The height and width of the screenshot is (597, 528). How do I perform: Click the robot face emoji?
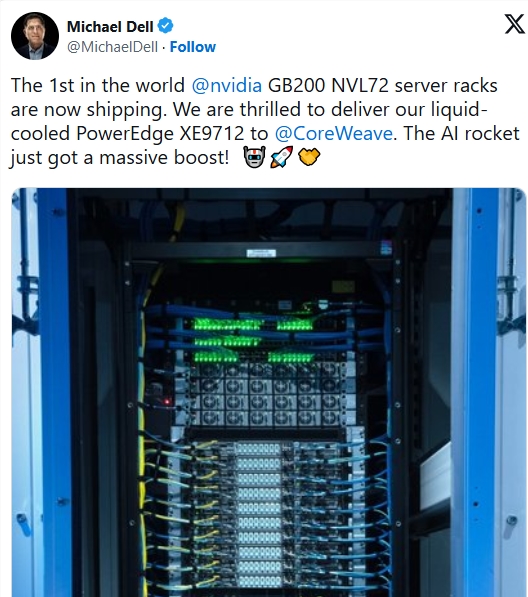[254, 157]
